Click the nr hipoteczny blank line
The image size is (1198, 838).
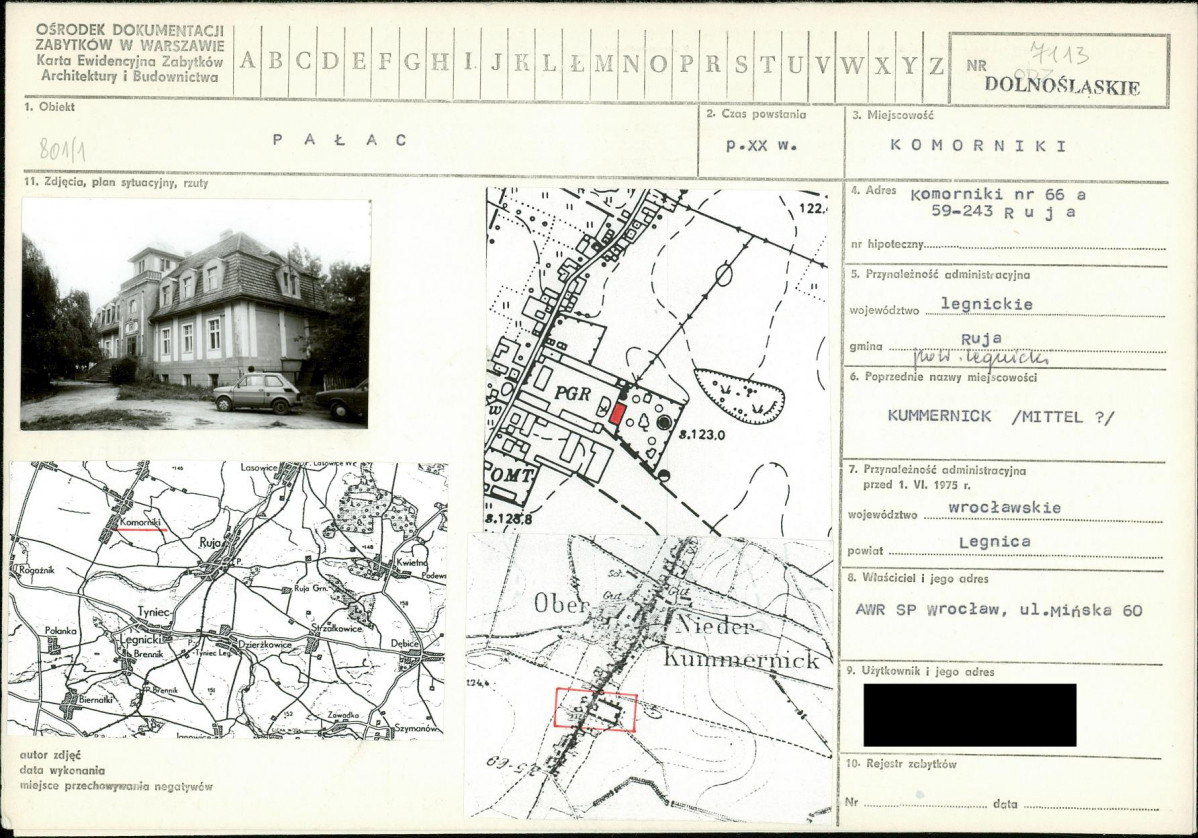tap(1046, 247)
